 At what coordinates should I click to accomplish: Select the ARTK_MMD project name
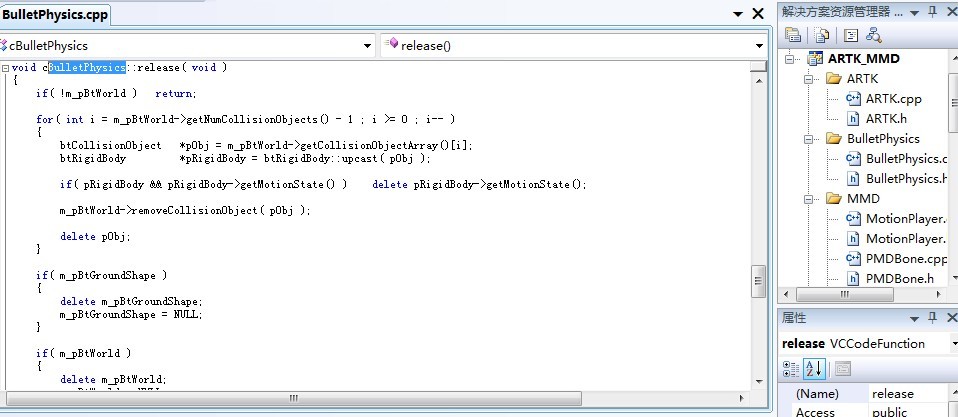864,59
